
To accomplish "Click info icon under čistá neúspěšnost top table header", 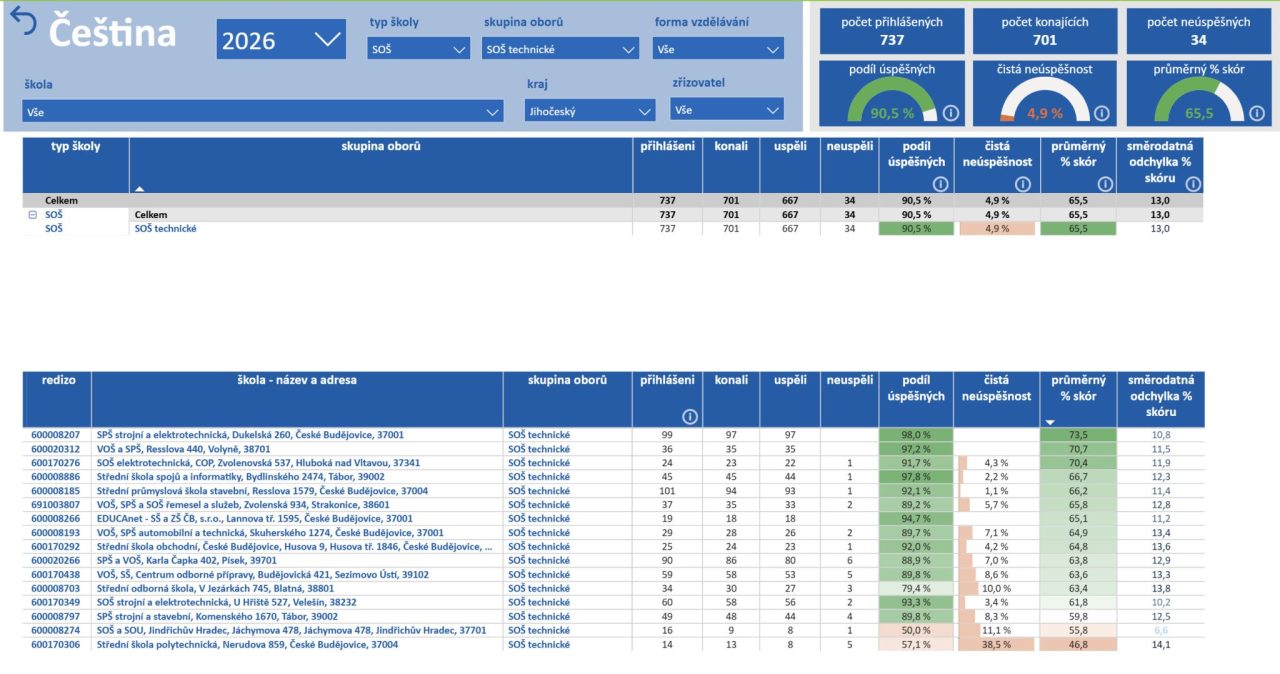I will click(x=1022, y=184).
